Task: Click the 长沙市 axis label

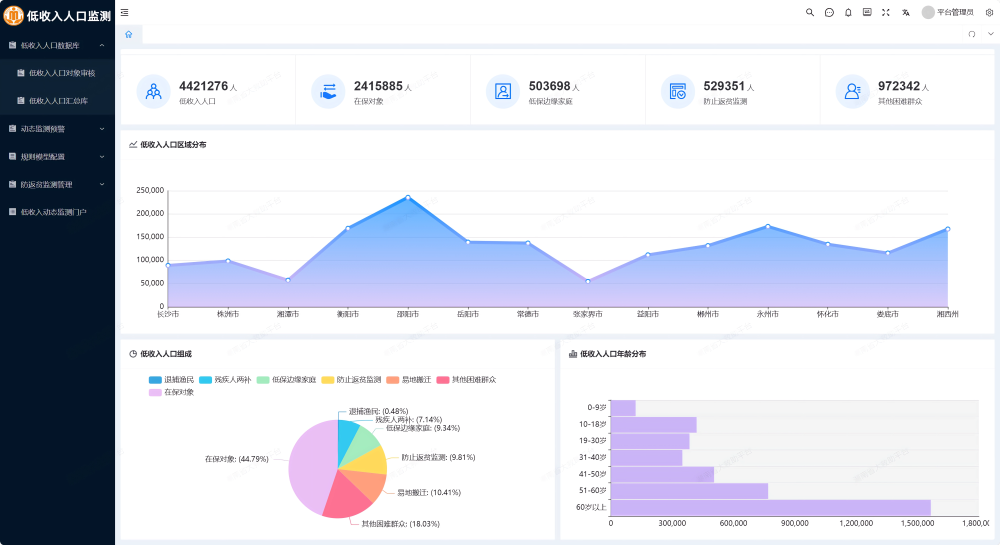Action: pos(168,314)
